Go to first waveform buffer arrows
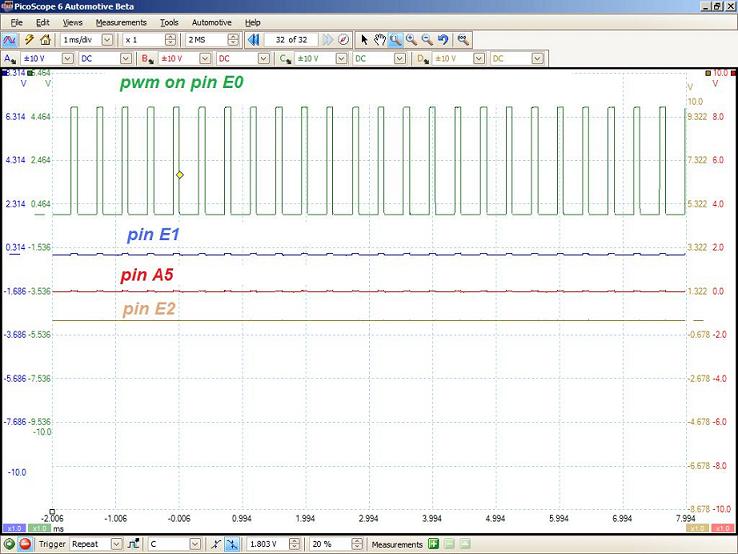This screenshot has width=738, height=554. 254,40
